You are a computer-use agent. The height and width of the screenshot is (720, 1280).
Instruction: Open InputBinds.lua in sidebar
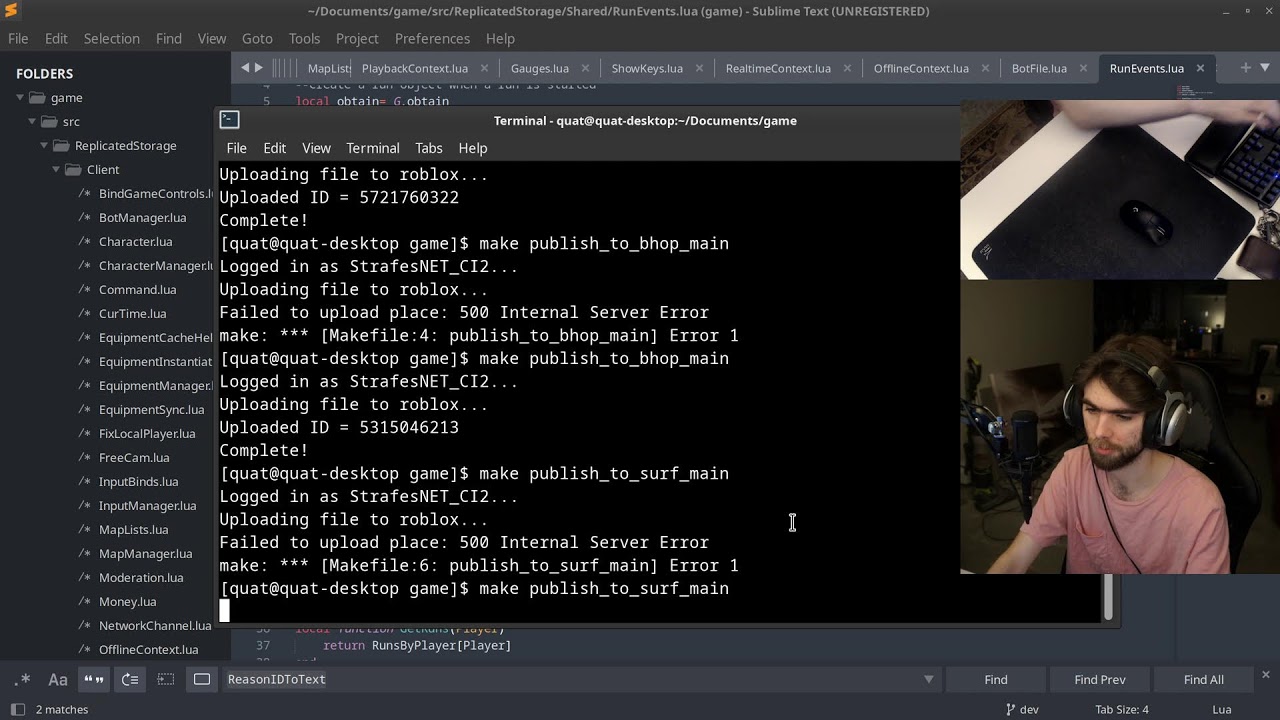[x=138, y=481]
